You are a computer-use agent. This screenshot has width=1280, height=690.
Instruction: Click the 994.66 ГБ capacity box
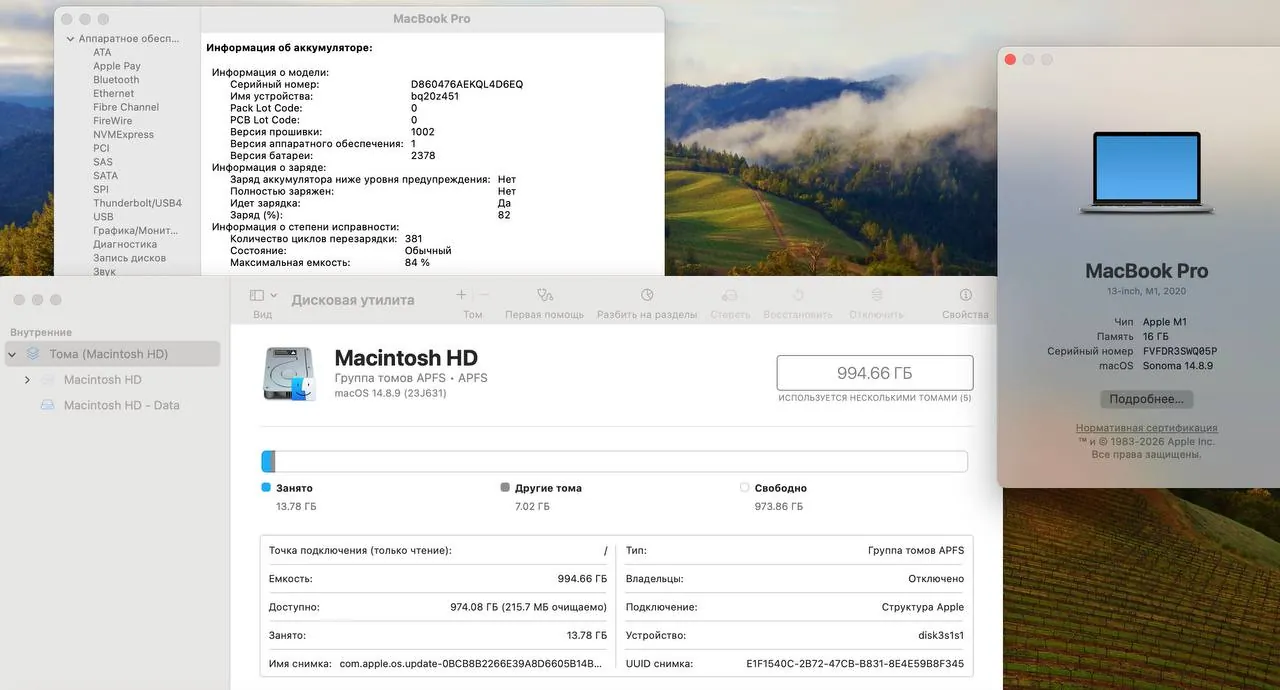875,373
